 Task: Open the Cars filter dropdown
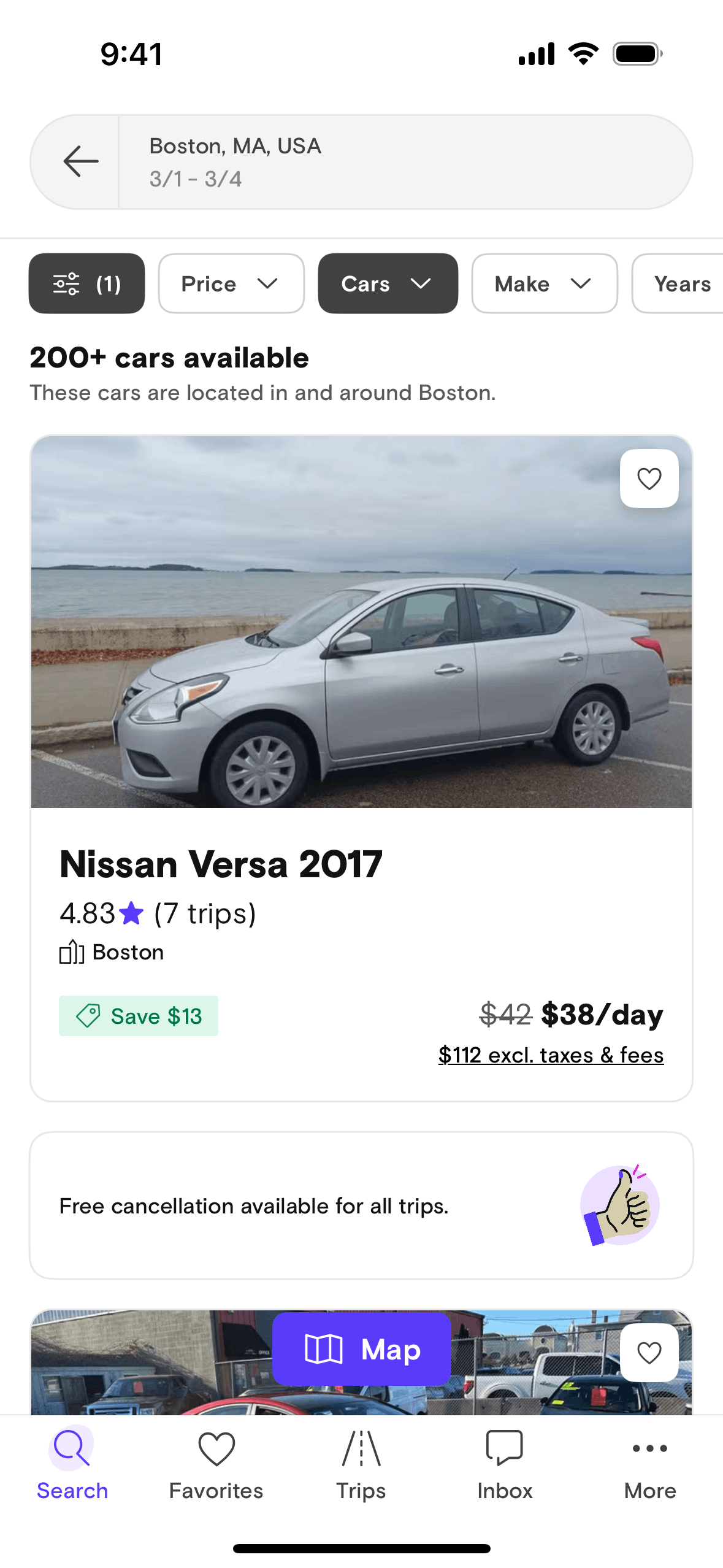(388, 283)
